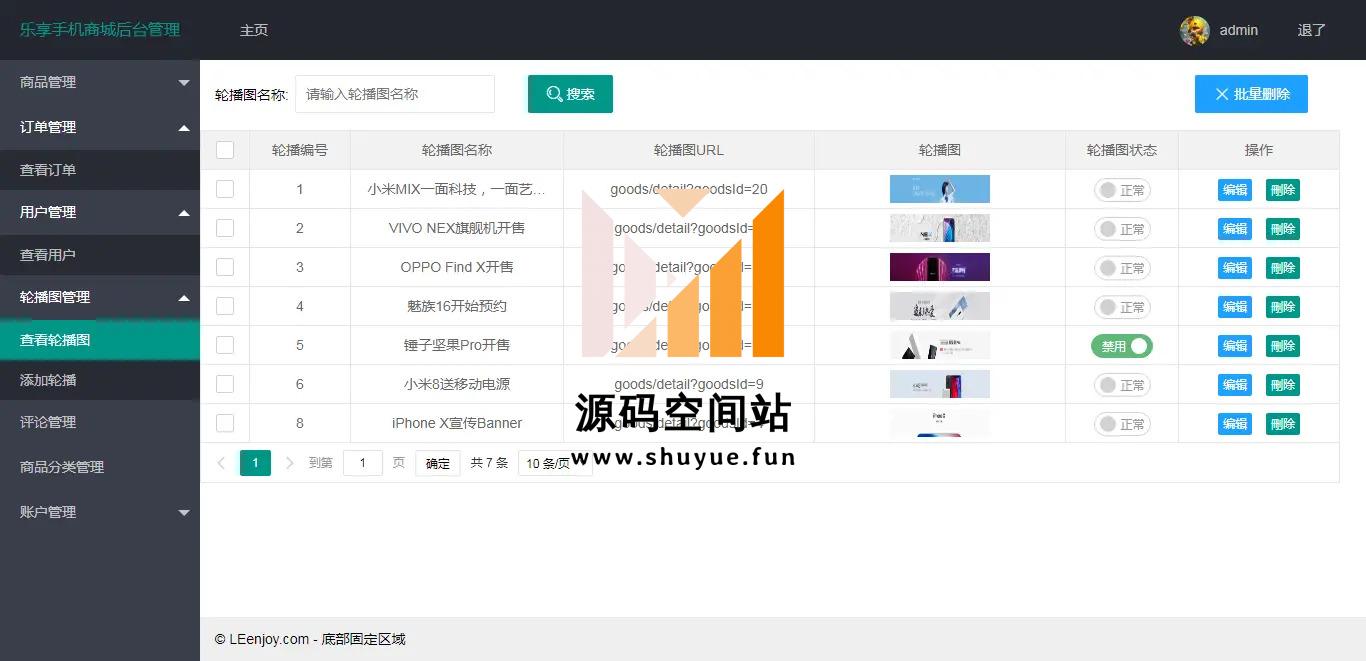Delete the 魅族16开始预约 row

coord(1283,307)
